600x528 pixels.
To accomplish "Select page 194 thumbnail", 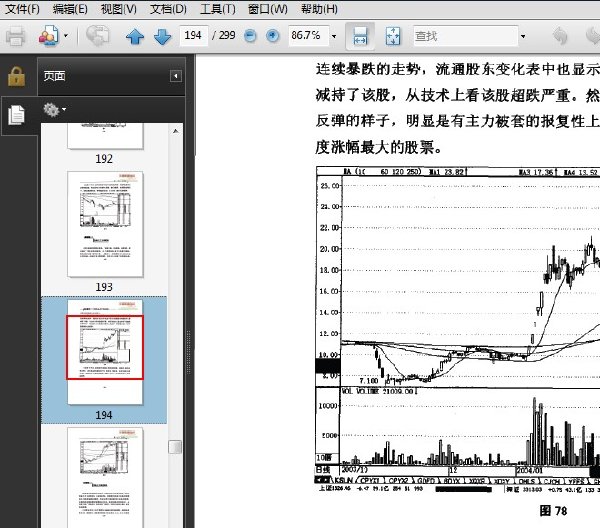I will click(x=105, y=352).
